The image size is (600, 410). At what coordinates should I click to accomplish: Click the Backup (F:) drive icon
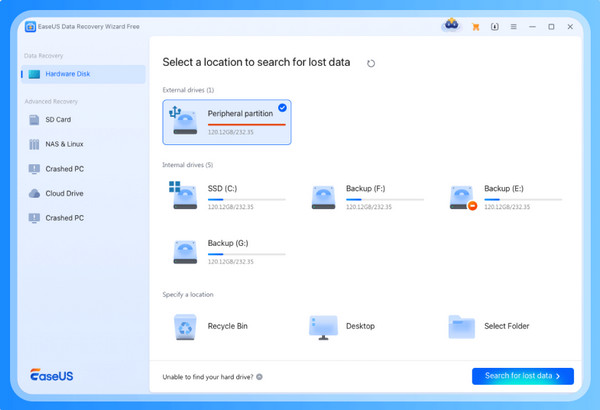323,198
